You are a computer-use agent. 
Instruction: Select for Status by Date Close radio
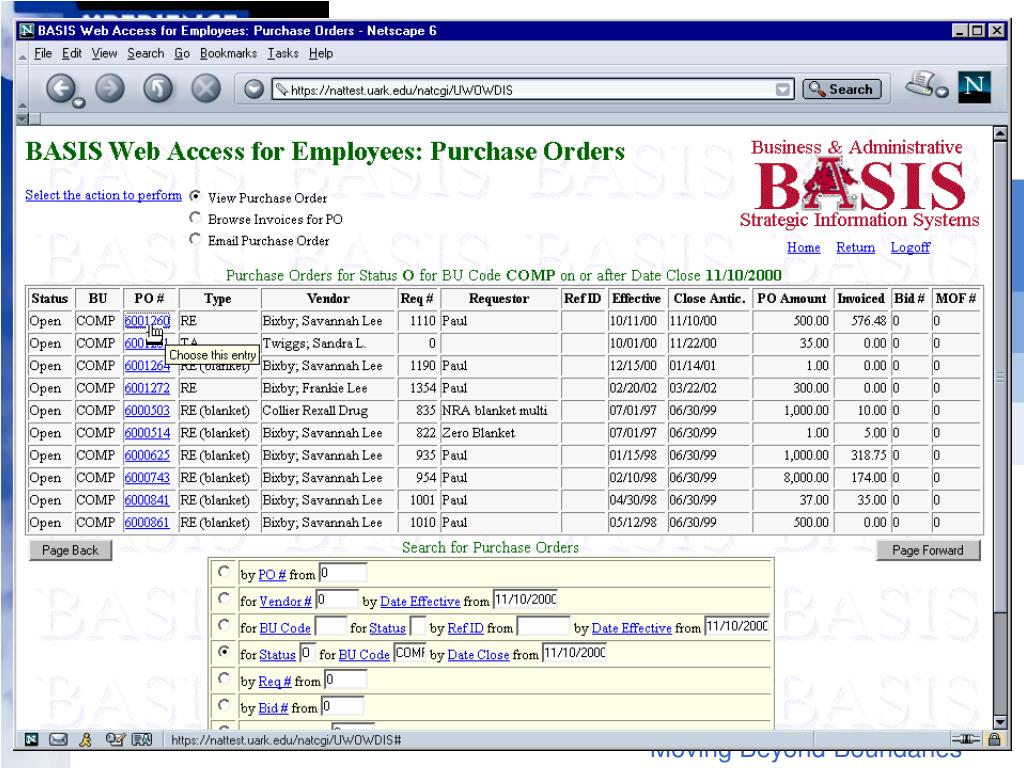(x=224, y=651)
